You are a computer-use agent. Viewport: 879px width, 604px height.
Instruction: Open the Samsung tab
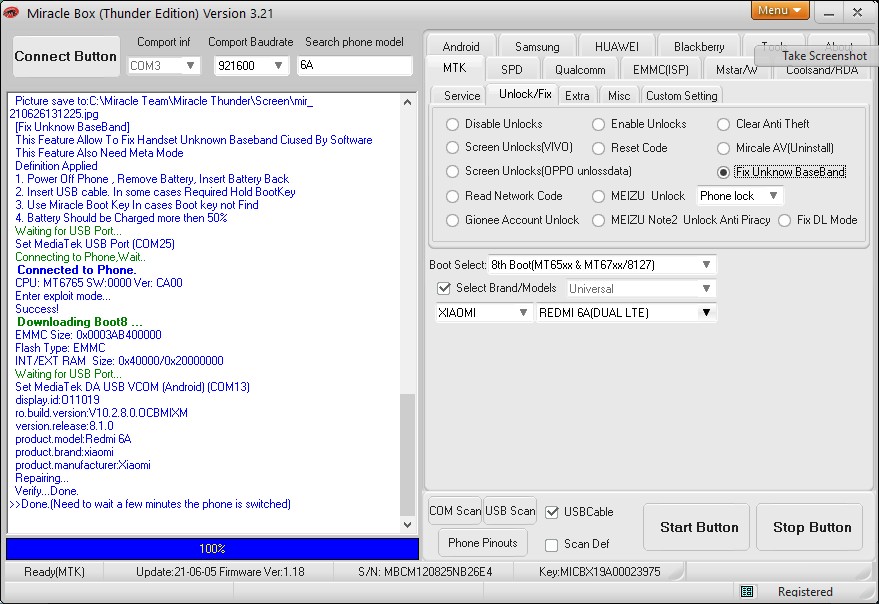click(x=537, y=47)
